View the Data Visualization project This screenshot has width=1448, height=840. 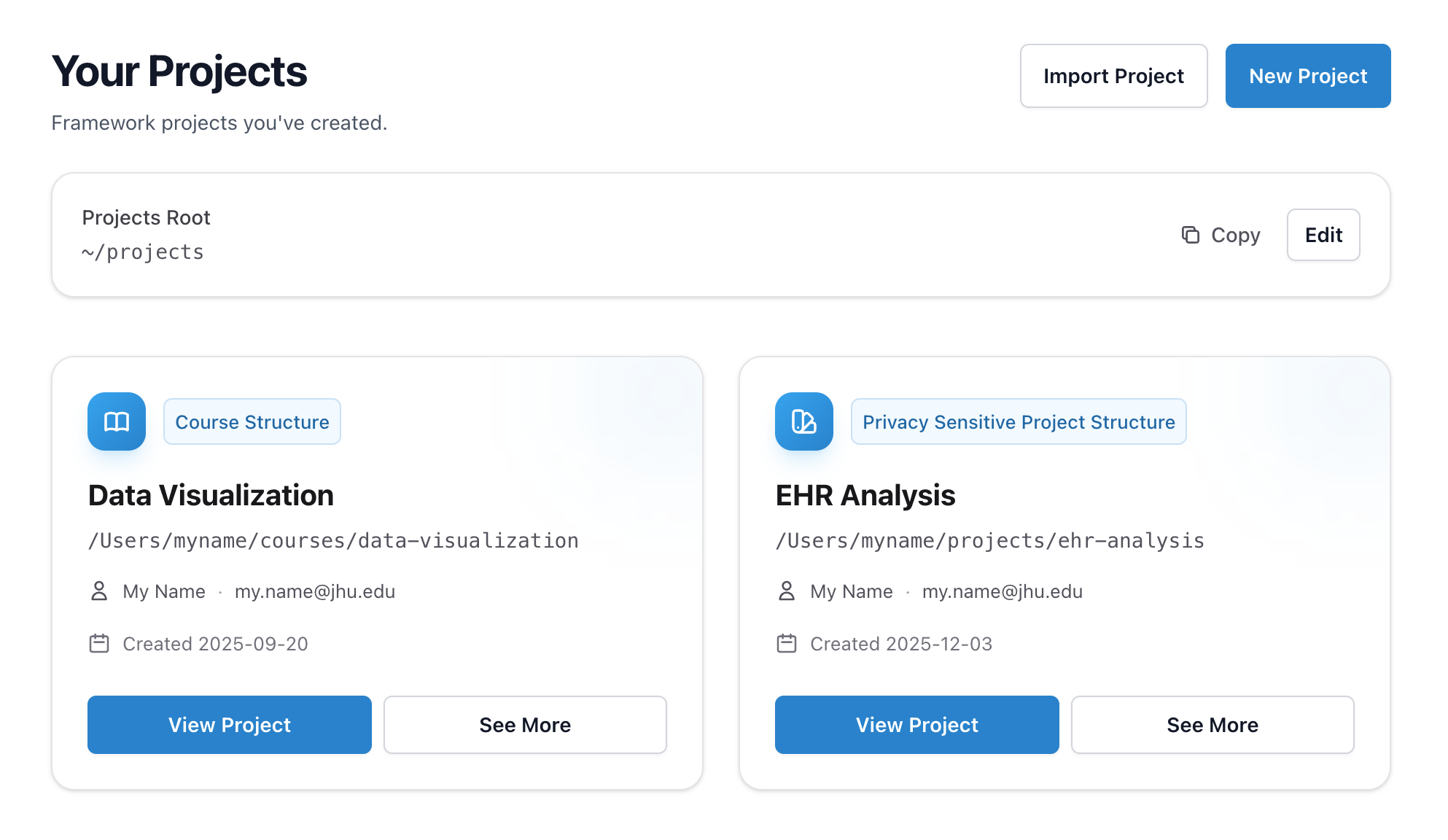229,725
